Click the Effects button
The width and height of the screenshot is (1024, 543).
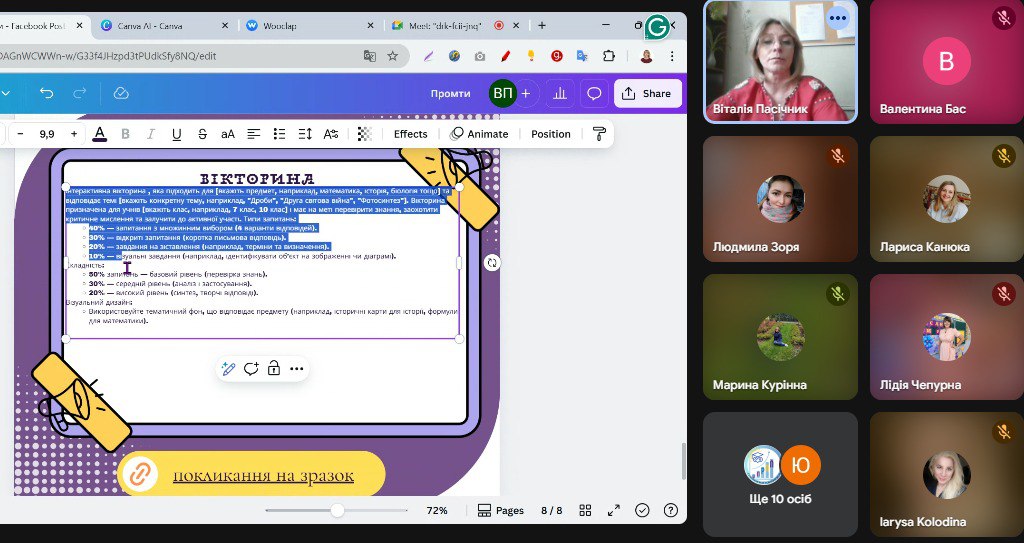point(410,134)
